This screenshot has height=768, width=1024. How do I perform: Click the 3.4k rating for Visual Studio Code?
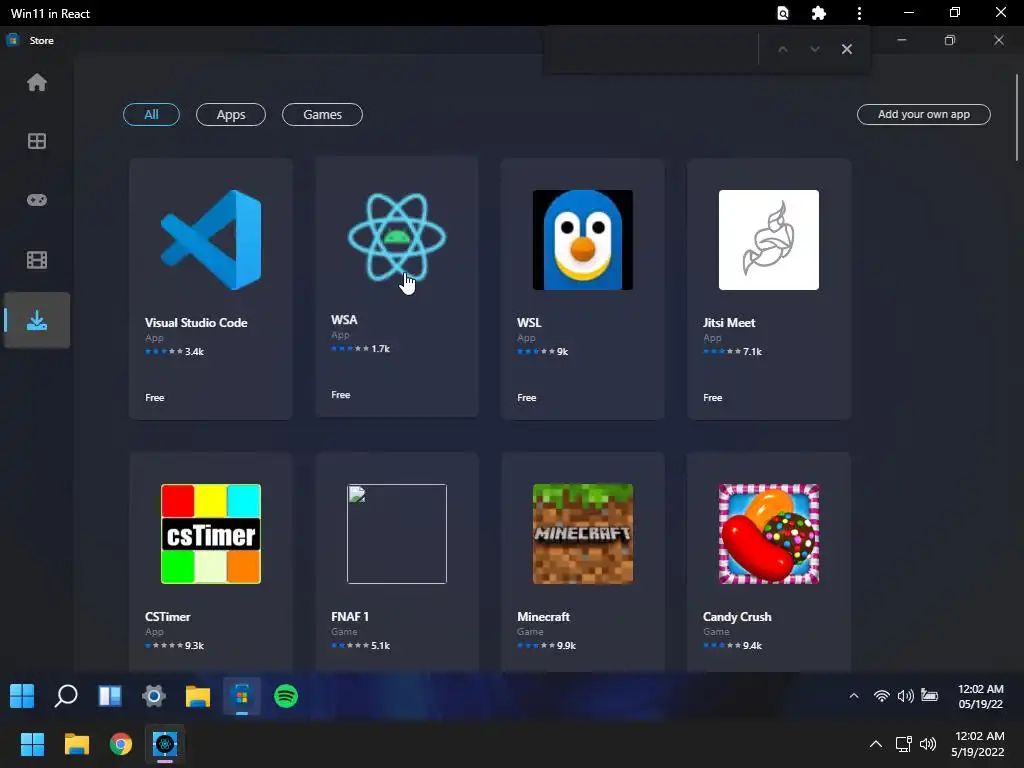(174, 351)
